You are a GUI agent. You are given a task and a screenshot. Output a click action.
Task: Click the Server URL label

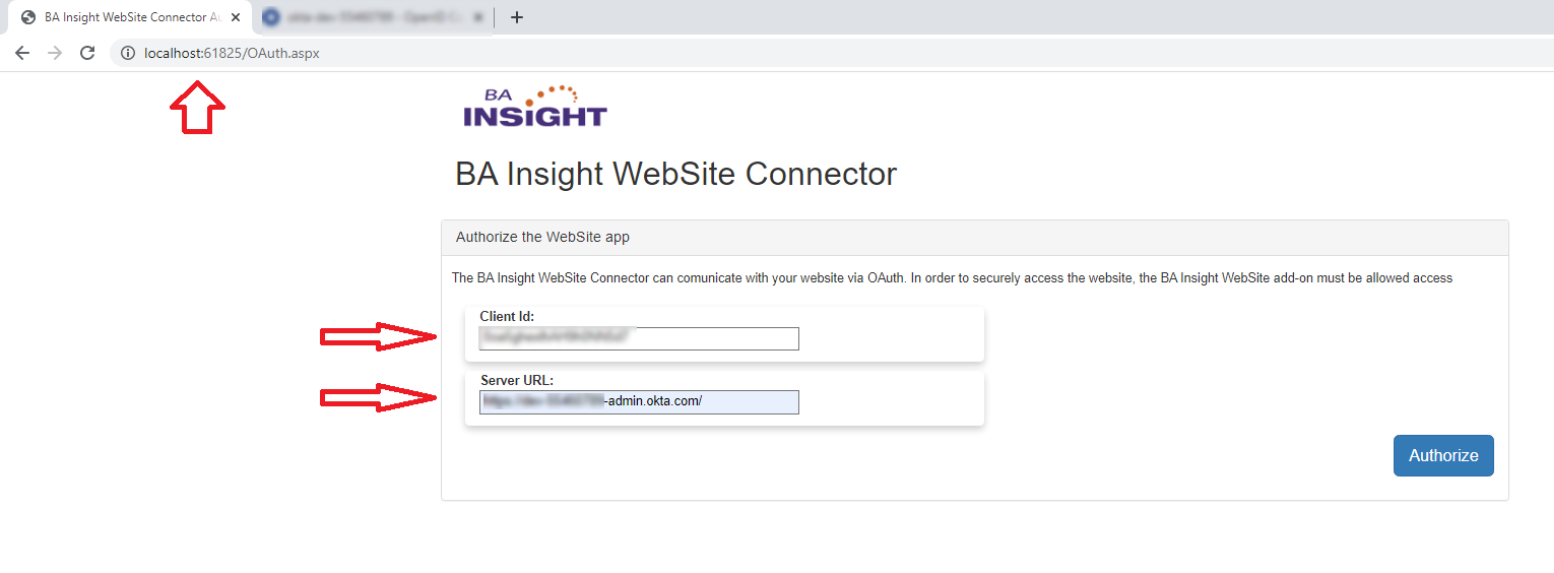[517, 381]
